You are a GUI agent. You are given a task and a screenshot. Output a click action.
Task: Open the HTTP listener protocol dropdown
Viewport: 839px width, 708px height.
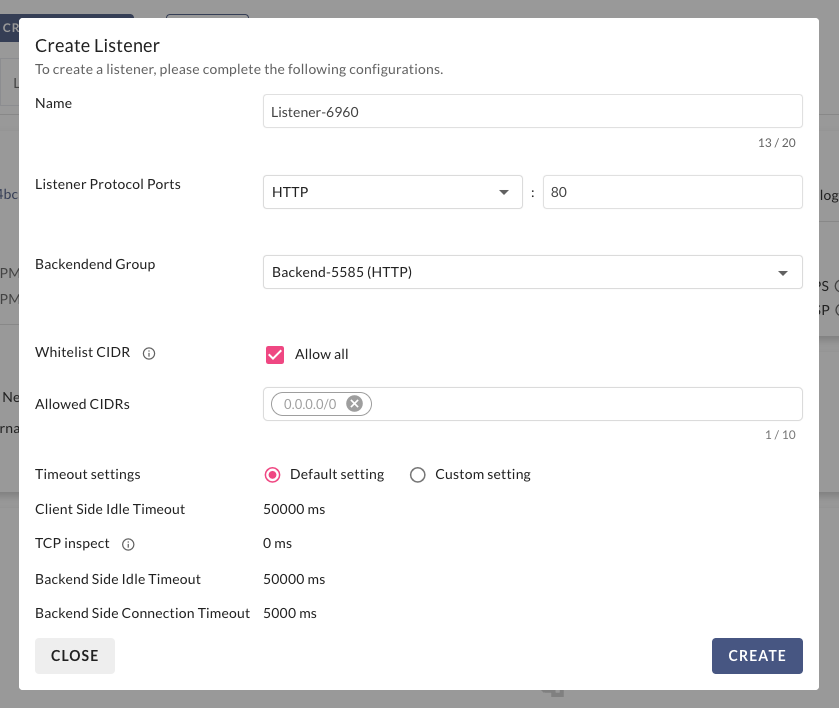[392, 192]
